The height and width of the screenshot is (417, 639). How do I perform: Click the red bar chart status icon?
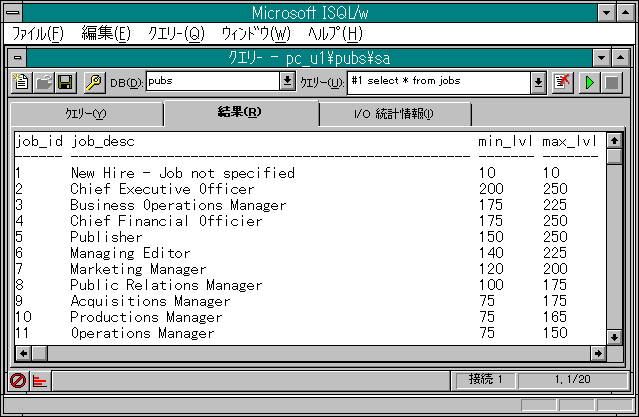coord(40,381)
